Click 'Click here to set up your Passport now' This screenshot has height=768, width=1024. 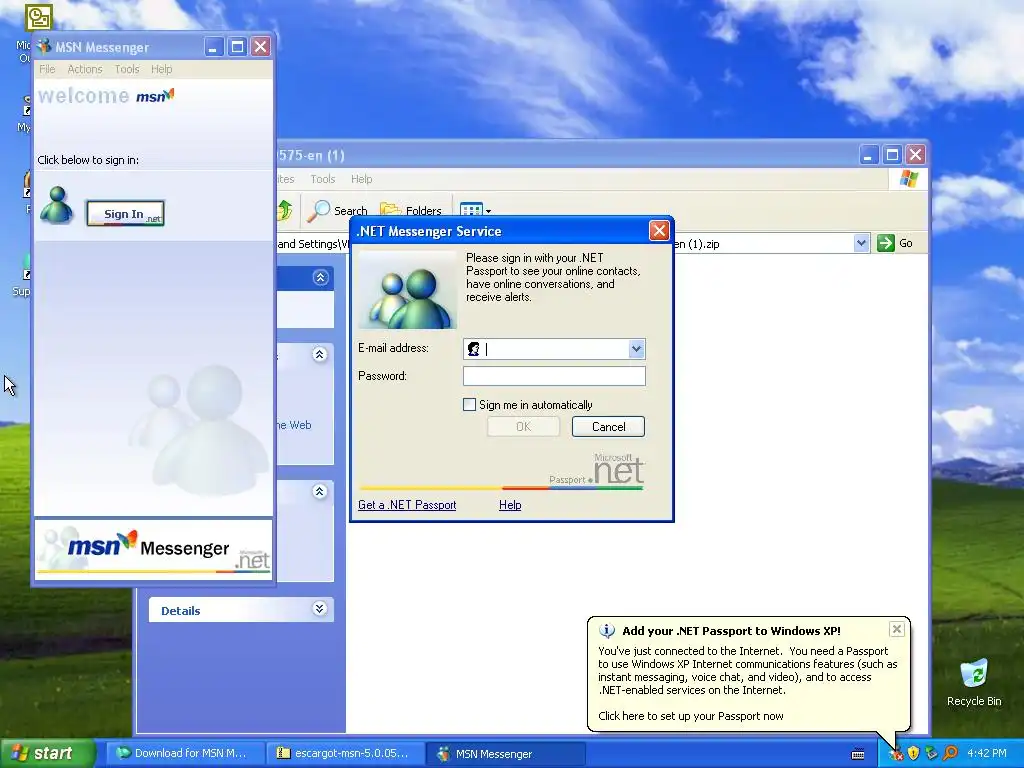point(690,716)
